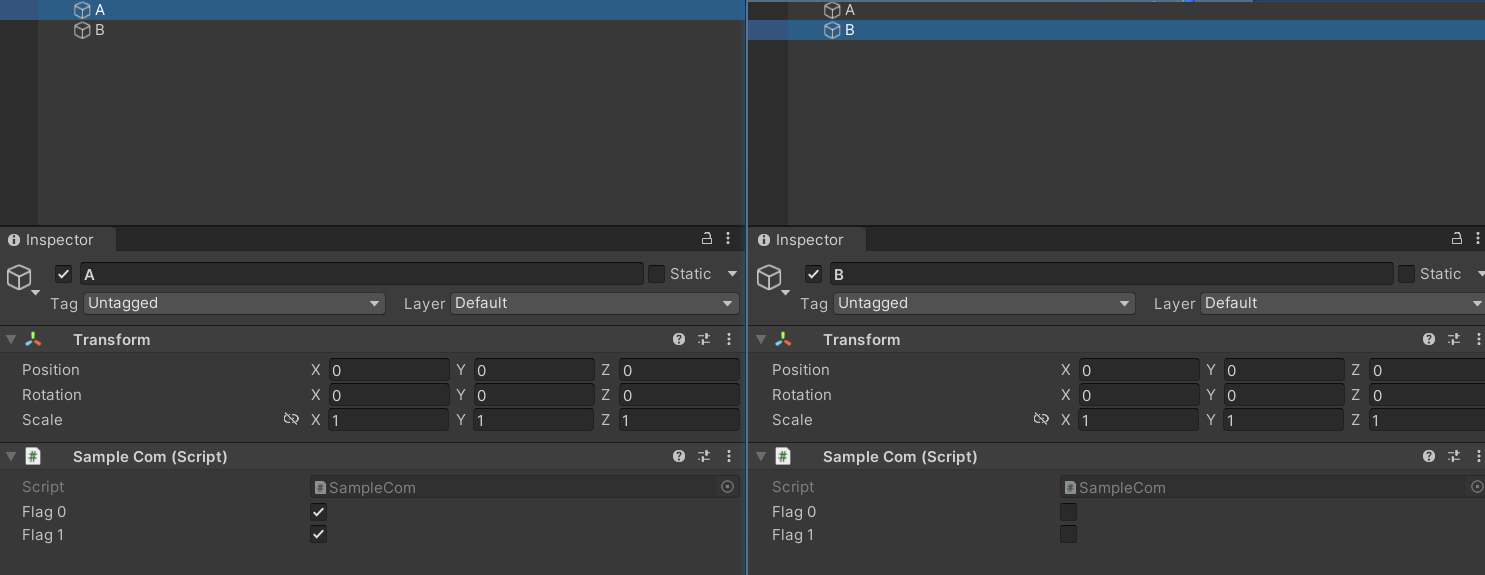
Task: Open Sample Com preset icon for object B
Action: (x=1454, y=456)
